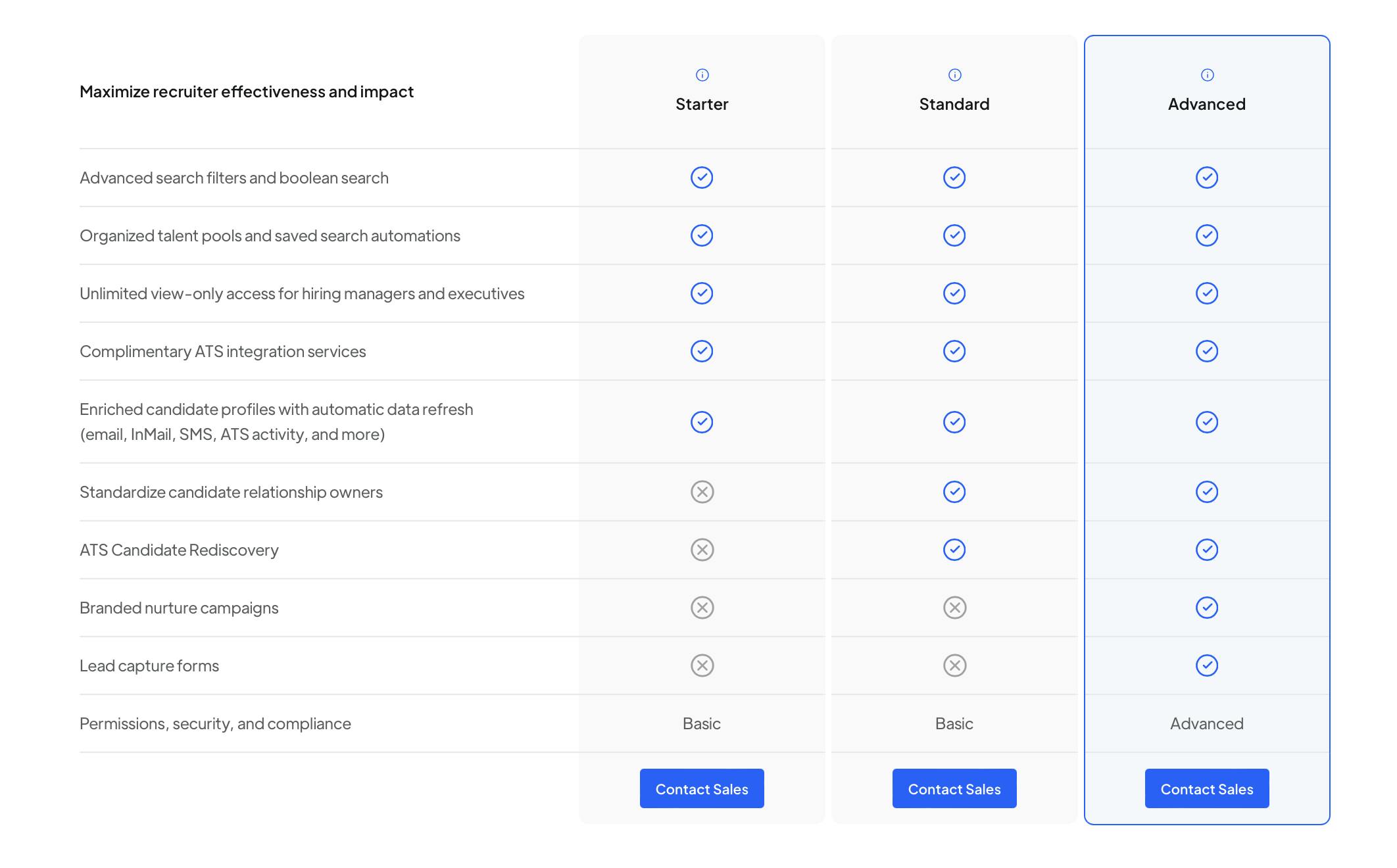
Task: Click Advanced checkmark for Lead capture forms
Action: [1207, 665]
